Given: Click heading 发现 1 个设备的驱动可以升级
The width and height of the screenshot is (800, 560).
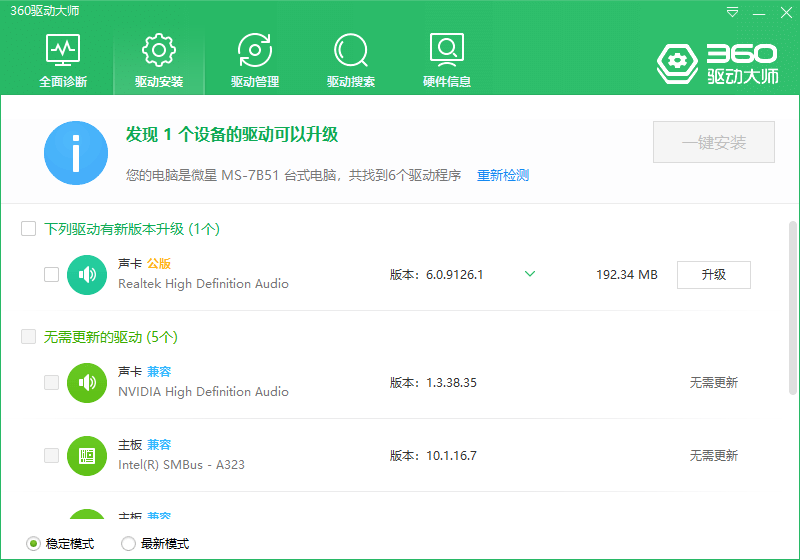Looking at the screenshot, I should 232,135.
